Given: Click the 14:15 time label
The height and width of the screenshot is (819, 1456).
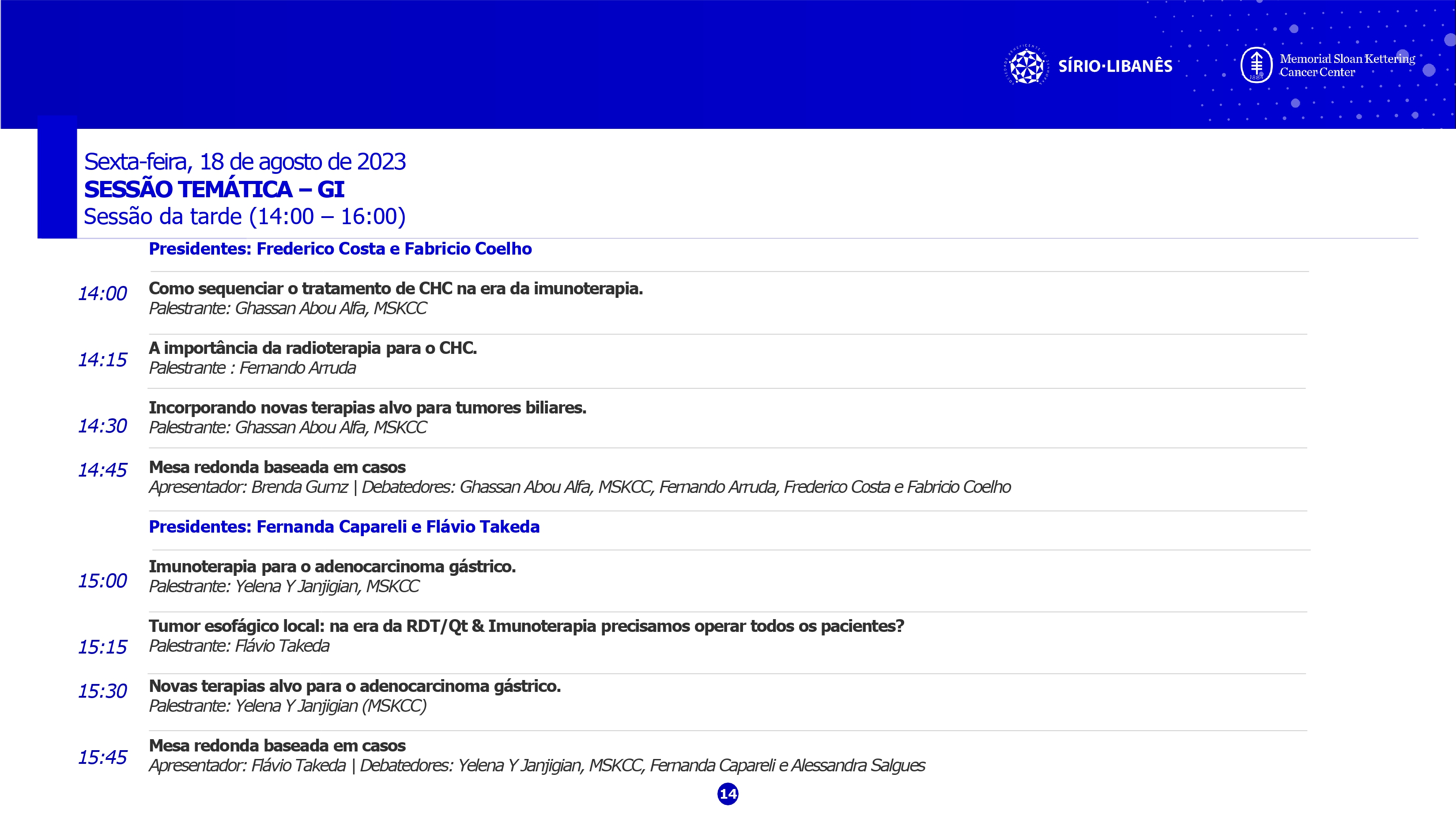Looking at the screenshot, I should point(102,359).
